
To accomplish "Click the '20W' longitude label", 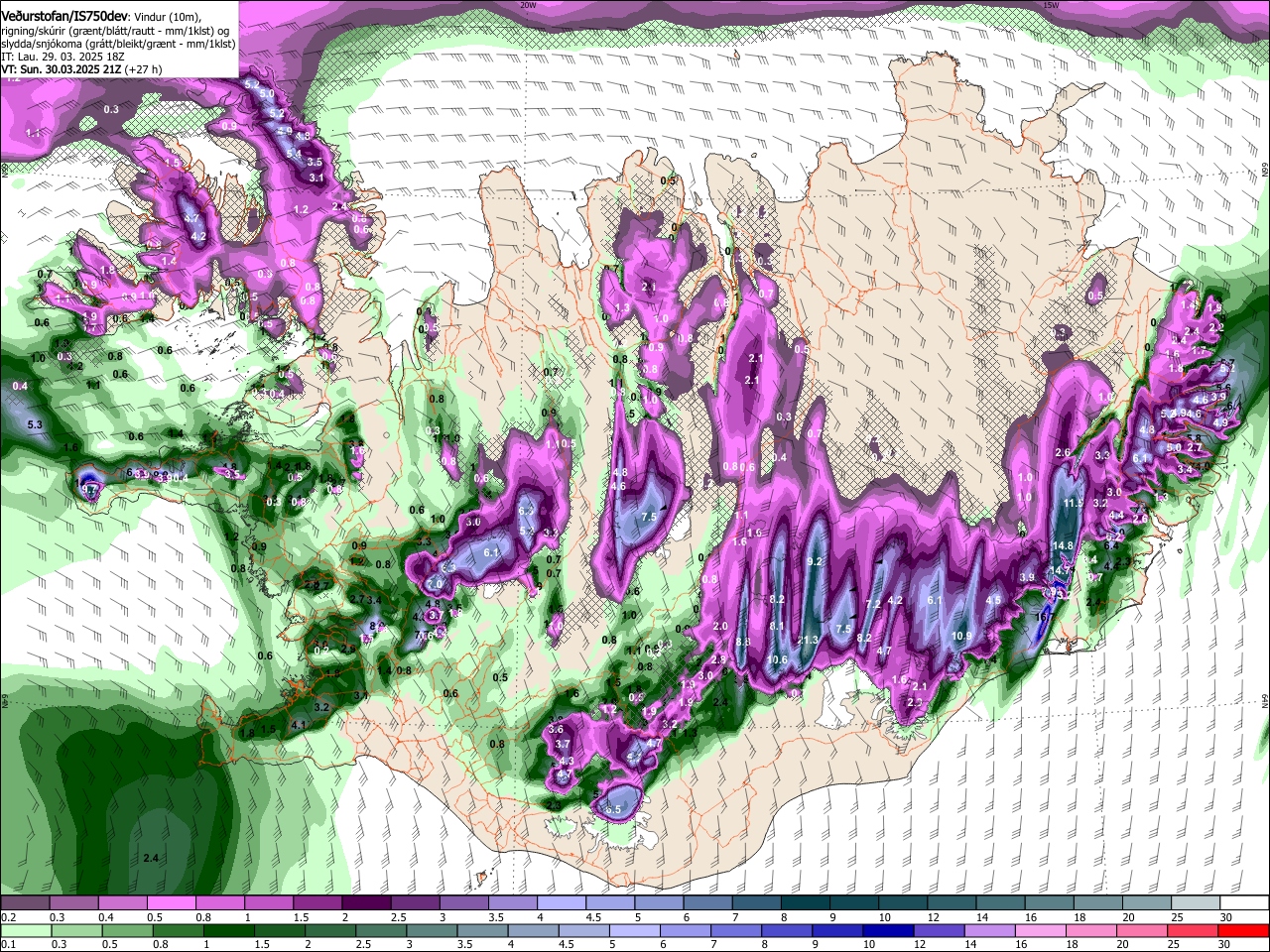I will (x=529, y=5).
